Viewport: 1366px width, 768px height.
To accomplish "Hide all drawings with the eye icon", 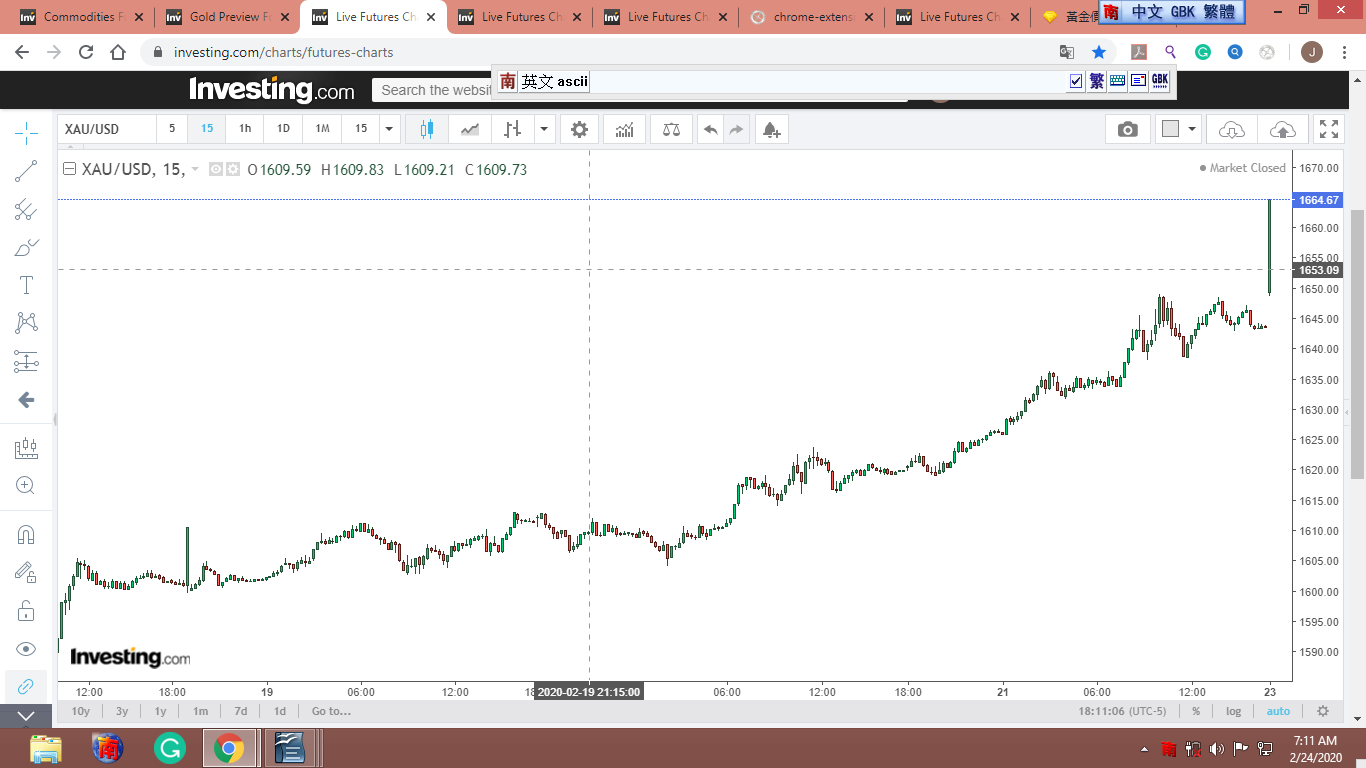I will point(26,648).
